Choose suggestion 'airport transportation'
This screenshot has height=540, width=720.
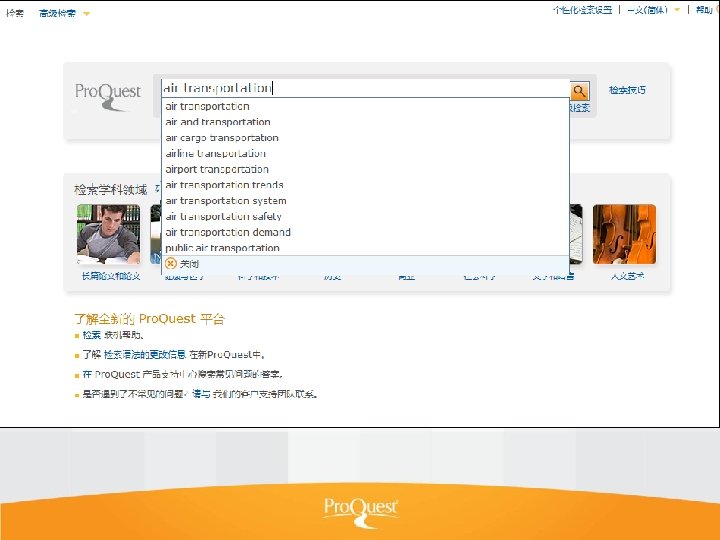366,169
